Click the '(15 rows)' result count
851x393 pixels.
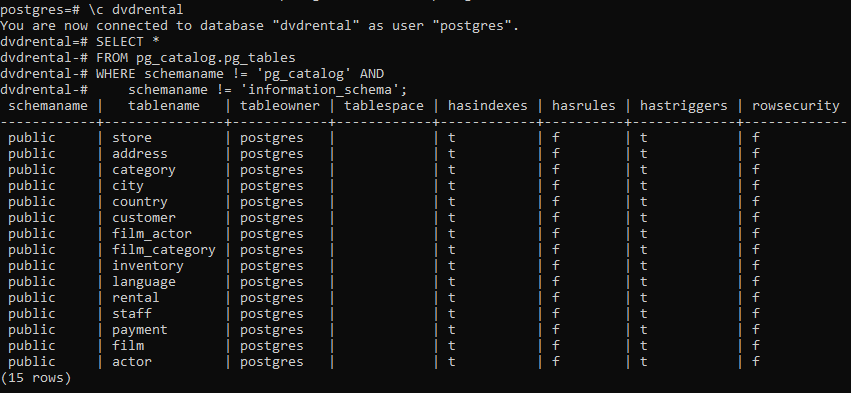pyautogui.click(x=36, y=378)
